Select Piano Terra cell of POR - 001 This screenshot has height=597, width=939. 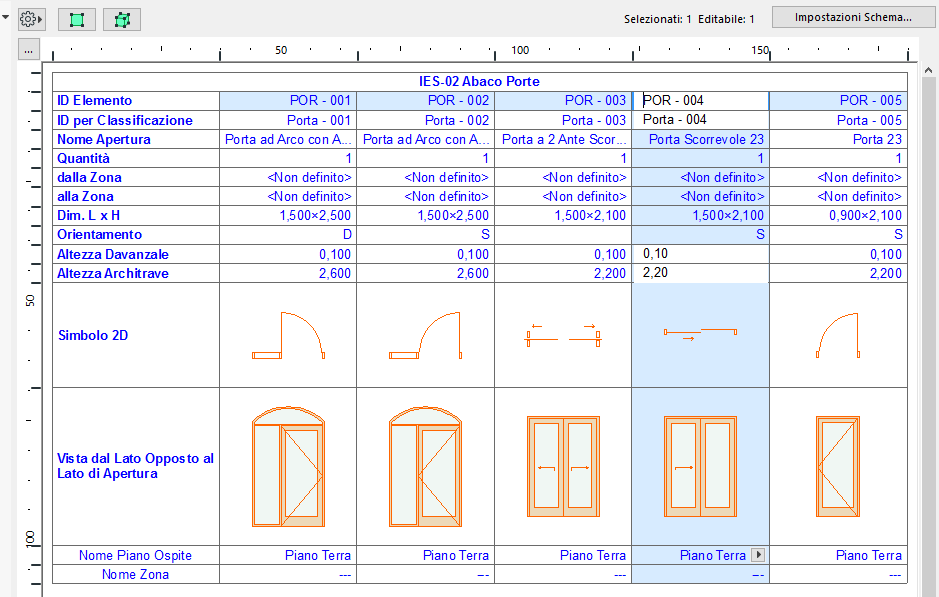click(x=288, y=555)
